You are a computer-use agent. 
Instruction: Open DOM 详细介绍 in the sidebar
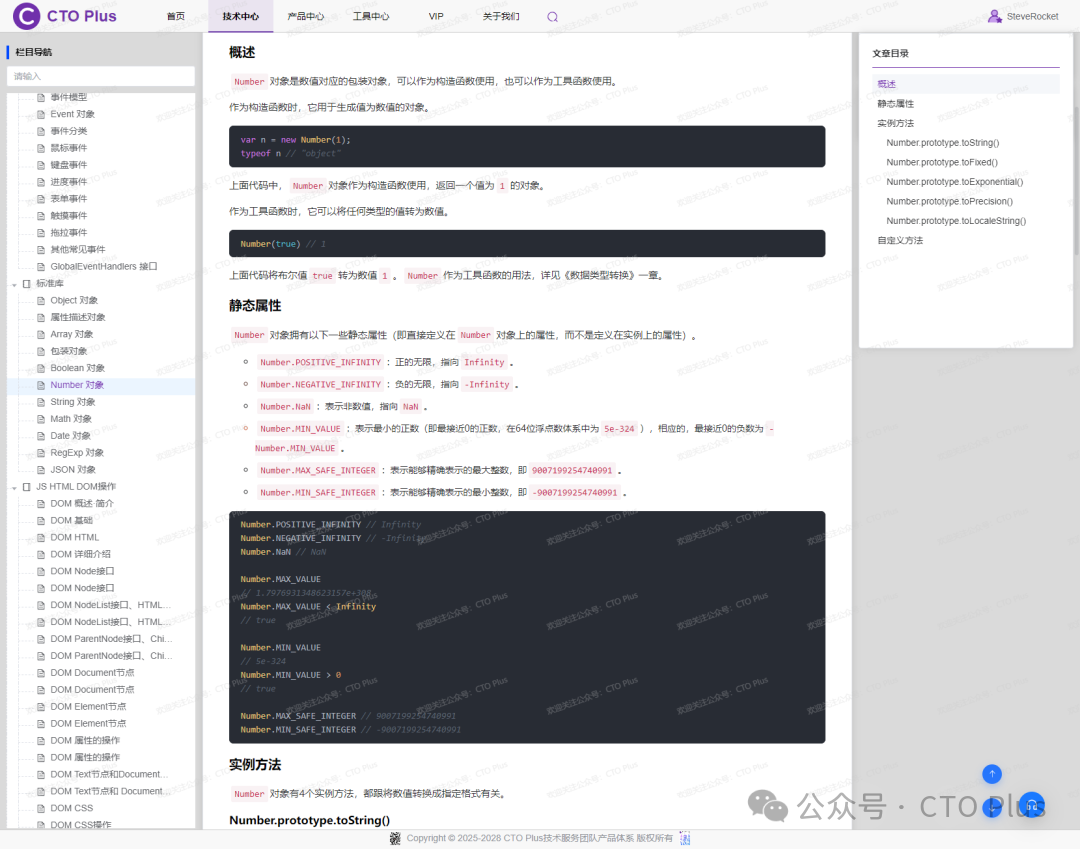80,554
